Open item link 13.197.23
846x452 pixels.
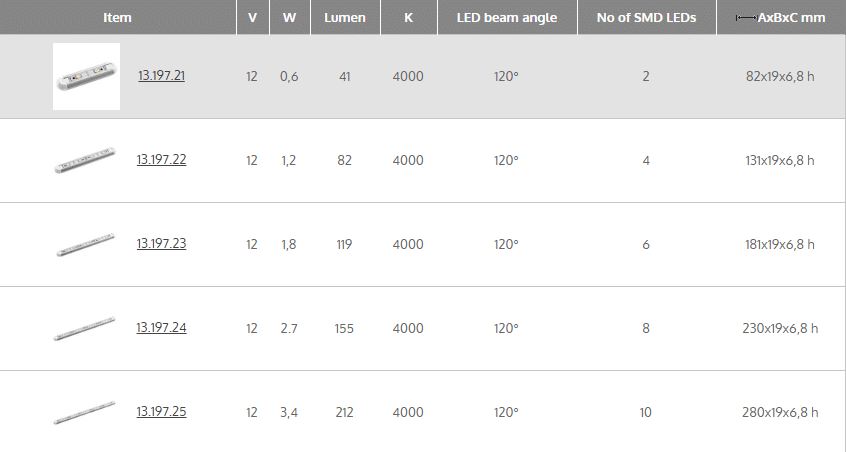(x=161, y=244)
